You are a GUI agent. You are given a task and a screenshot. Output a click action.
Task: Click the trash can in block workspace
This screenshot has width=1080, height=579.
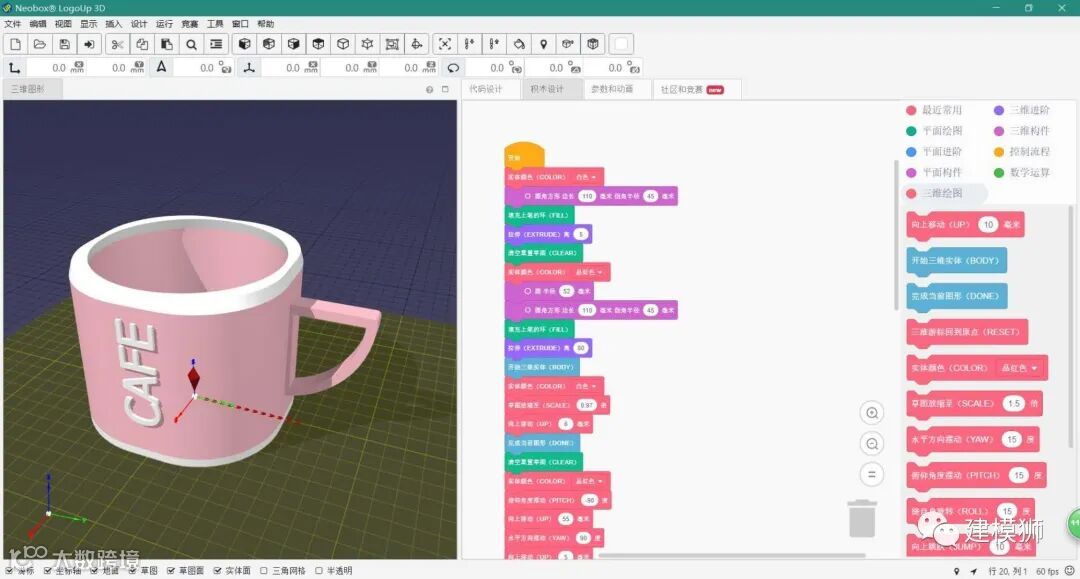pos(862,518)
